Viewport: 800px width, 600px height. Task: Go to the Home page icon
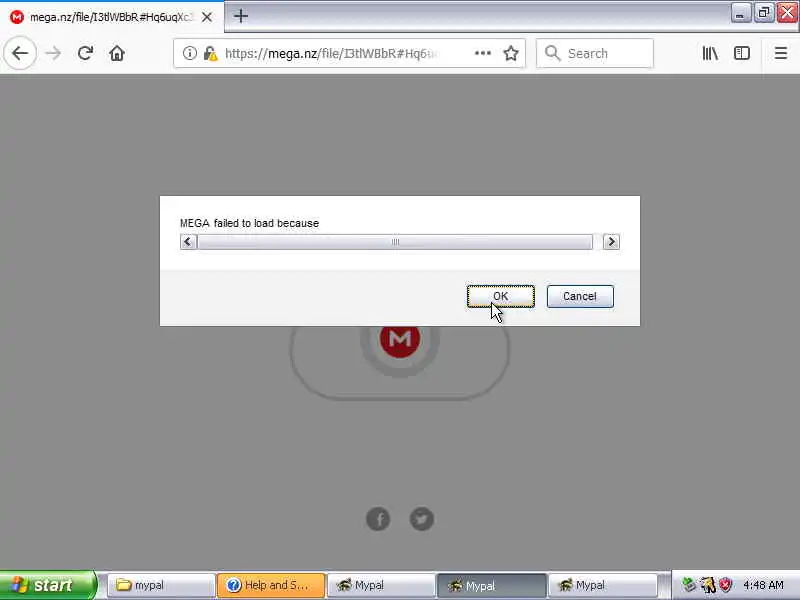[117, 53]
